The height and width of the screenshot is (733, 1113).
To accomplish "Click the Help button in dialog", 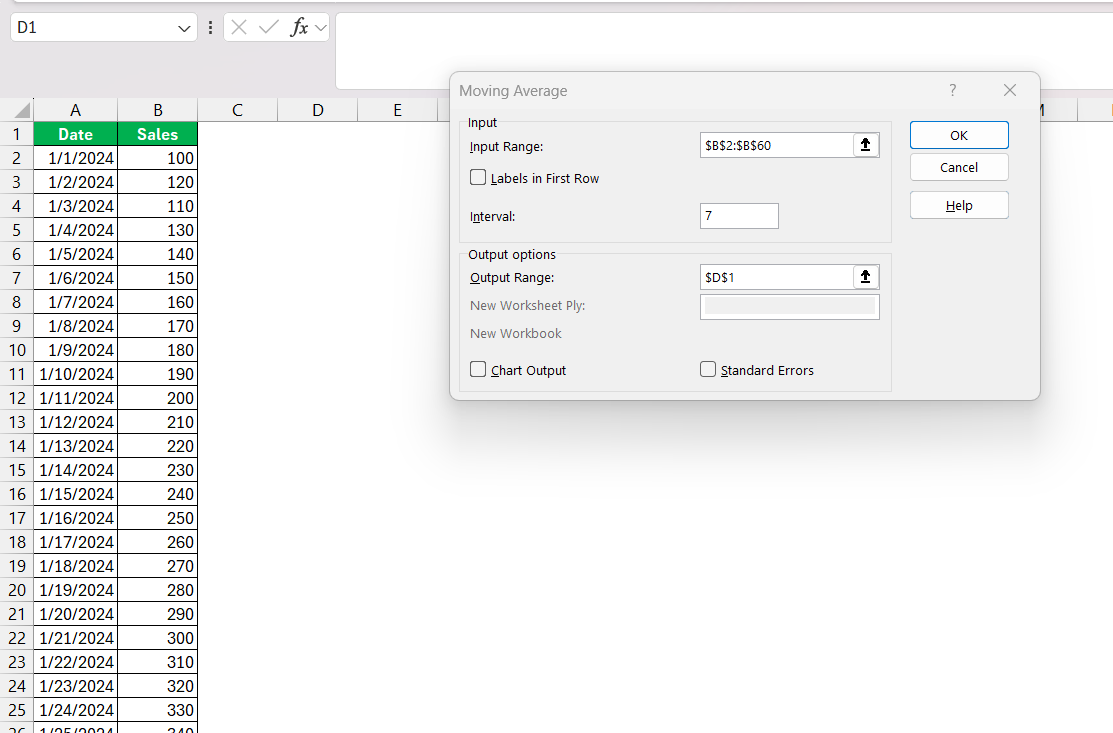I will pos(959,205).
